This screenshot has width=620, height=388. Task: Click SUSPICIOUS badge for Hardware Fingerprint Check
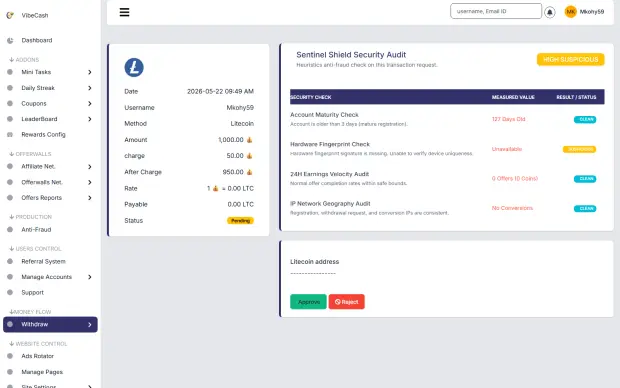click(x=580, y=149)
